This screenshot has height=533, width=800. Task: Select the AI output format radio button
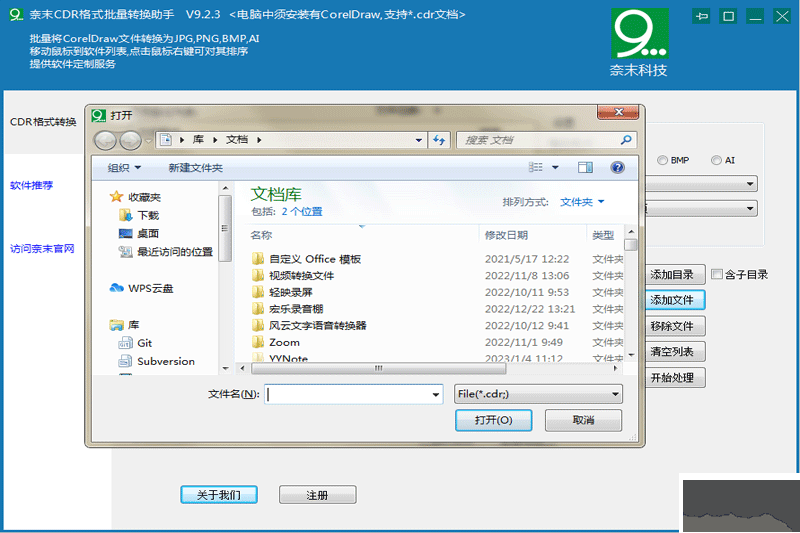[716, 160]
